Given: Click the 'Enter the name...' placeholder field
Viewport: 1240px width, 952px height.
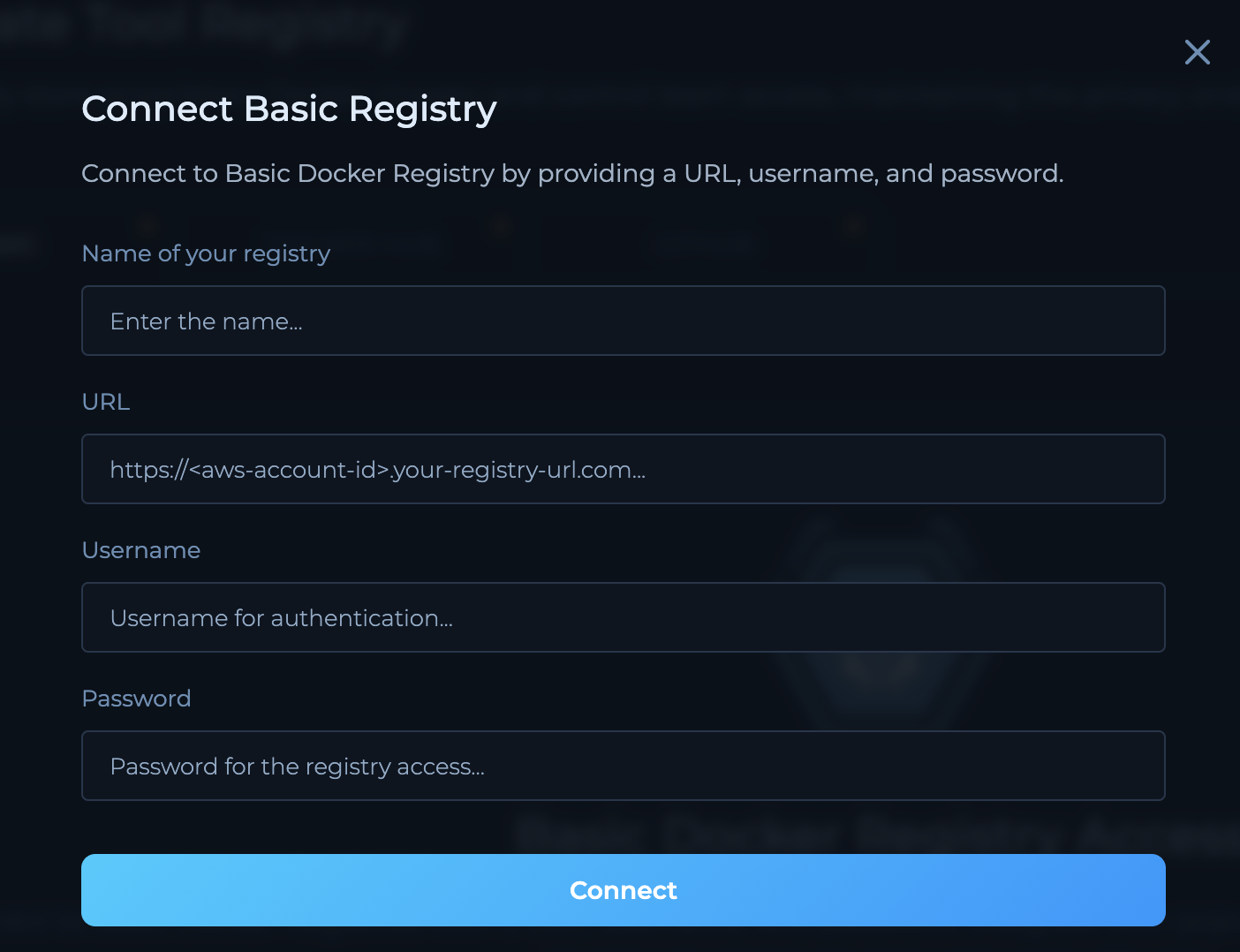Looking at the screenshot, I should coord(206,321).
